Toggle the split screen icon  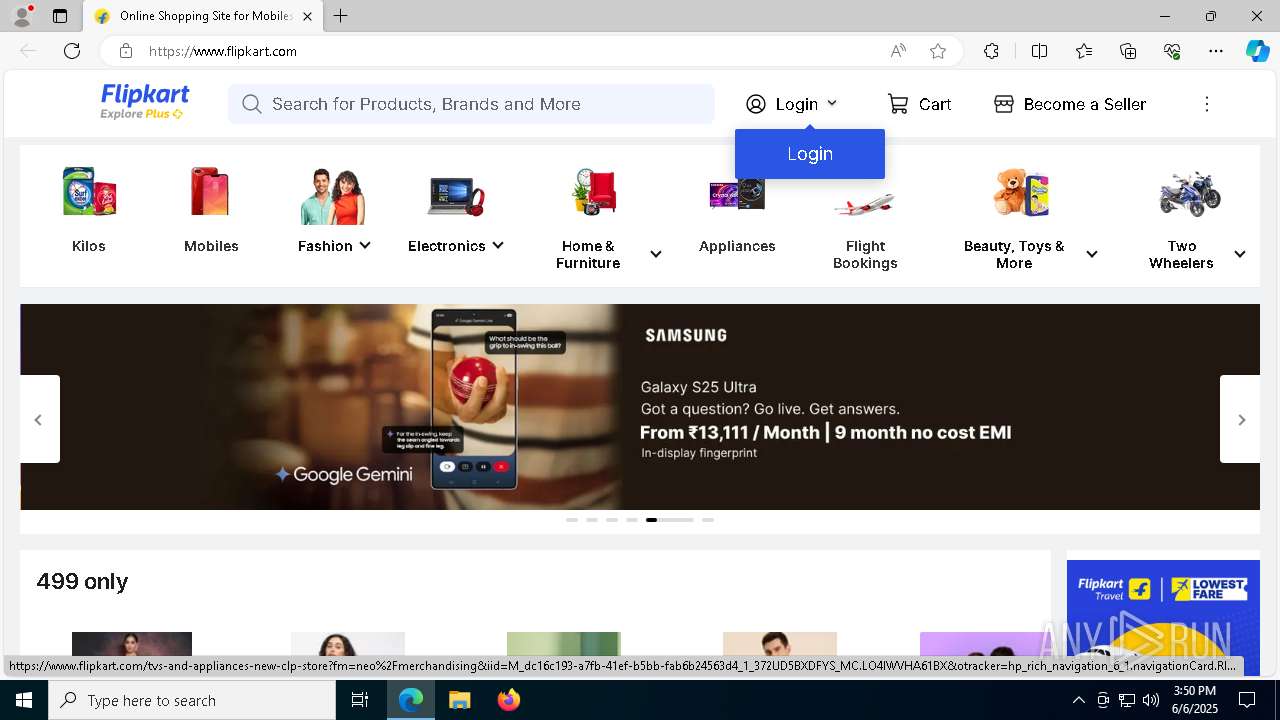[1039, 51]
